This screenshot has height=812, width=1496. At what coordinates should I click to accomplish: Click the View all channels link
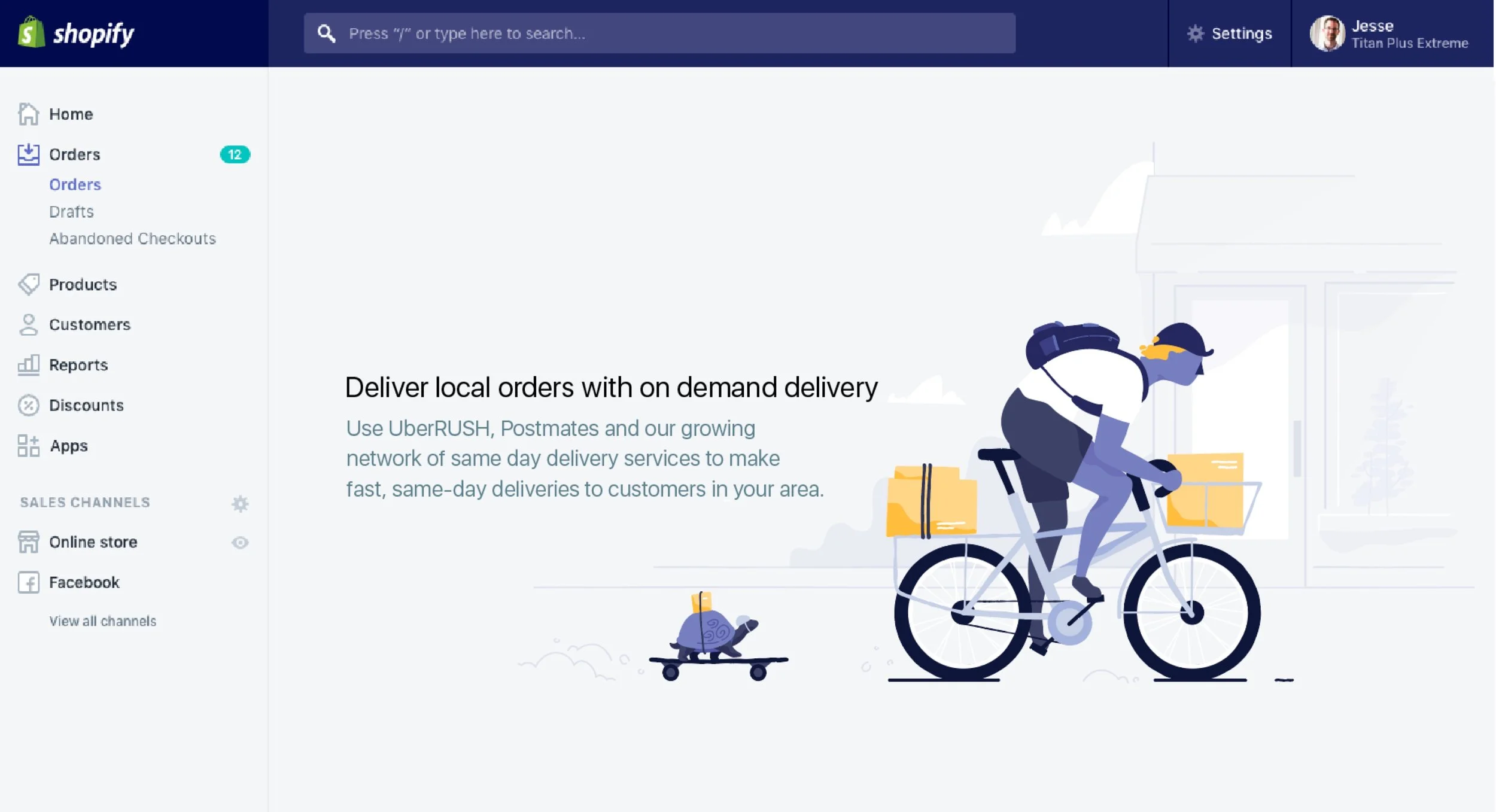(x=102, y=621)
